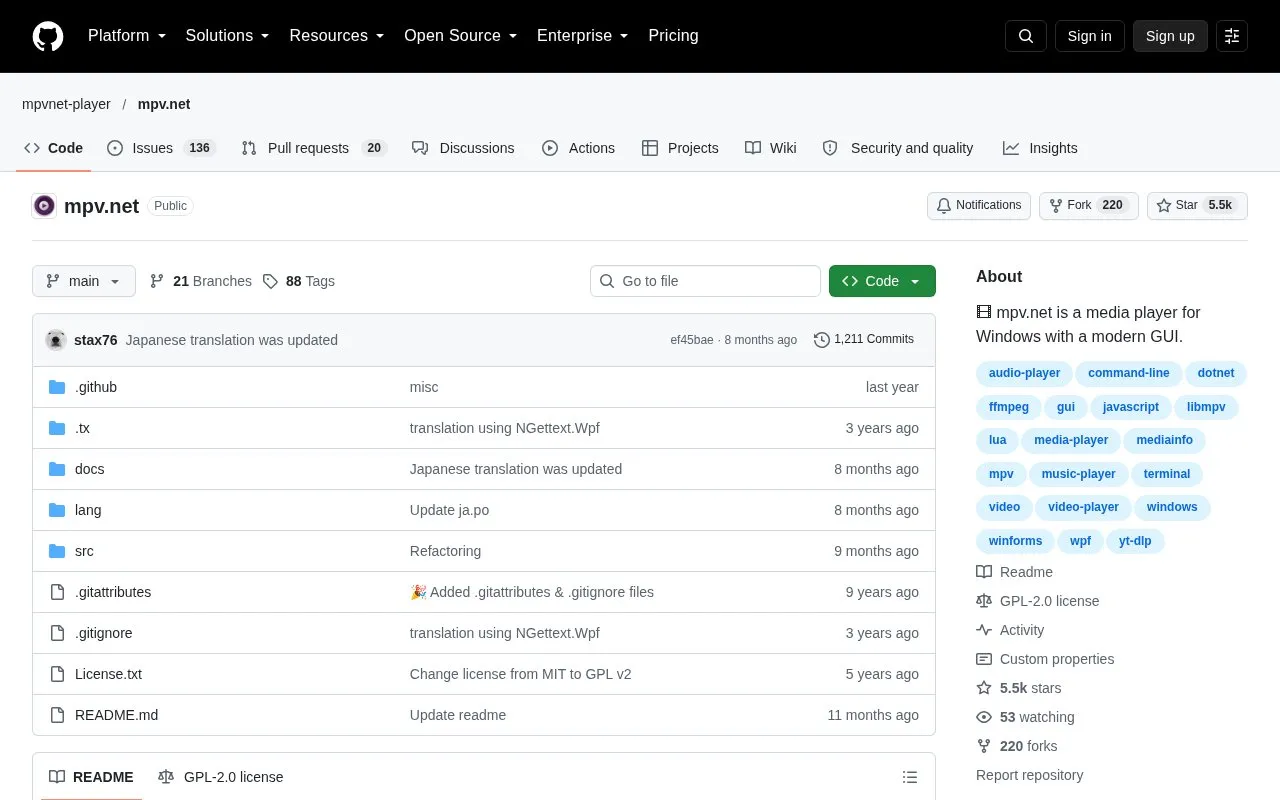
Task: Click the eye icon beside 53 watching
Action: point(984,717)
